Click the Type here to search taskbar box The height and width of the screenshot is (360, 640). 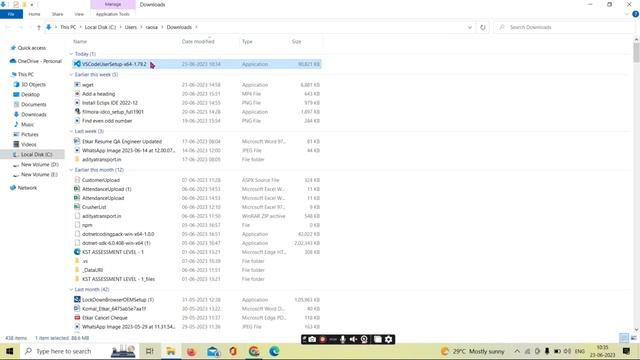click(64, 351)
